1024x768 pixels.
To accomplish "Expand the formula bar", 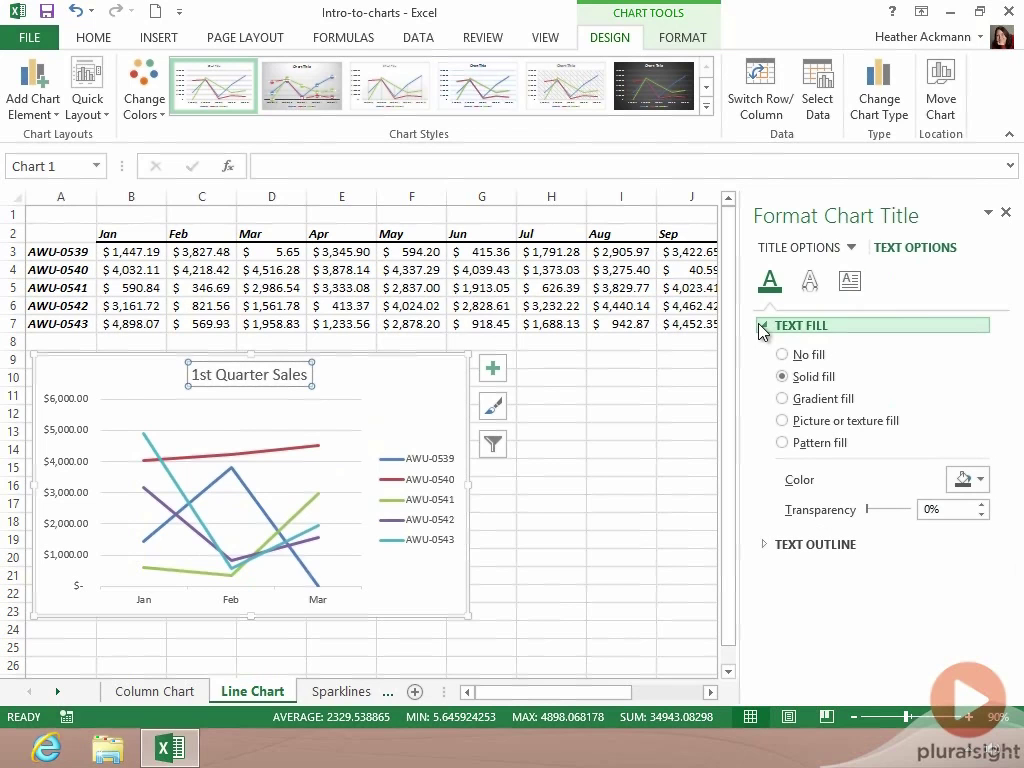I will (x=1010, y=166).
